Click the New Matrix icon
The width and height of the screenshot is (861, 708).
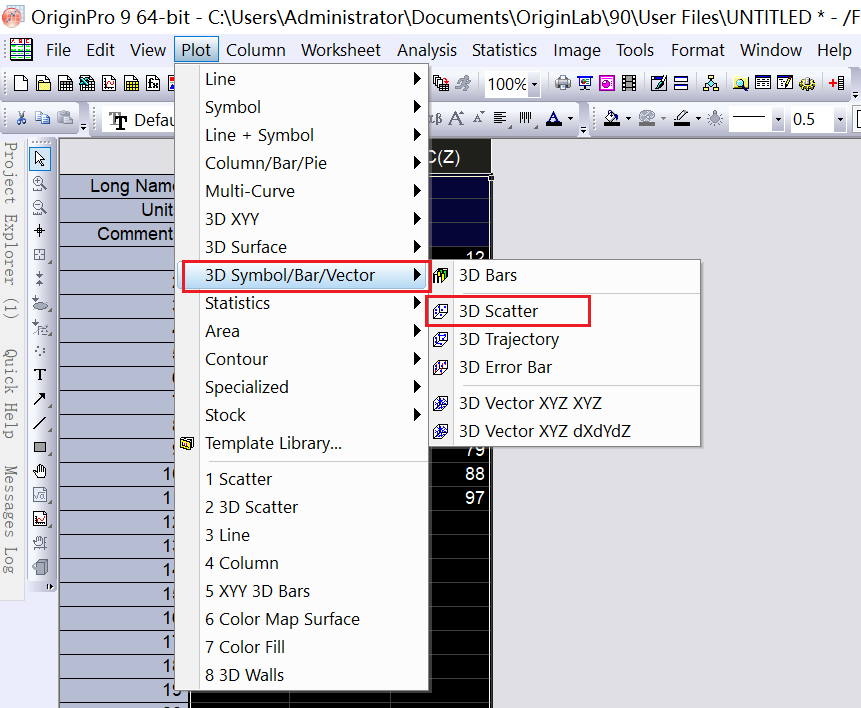click(x=131, y=83)
